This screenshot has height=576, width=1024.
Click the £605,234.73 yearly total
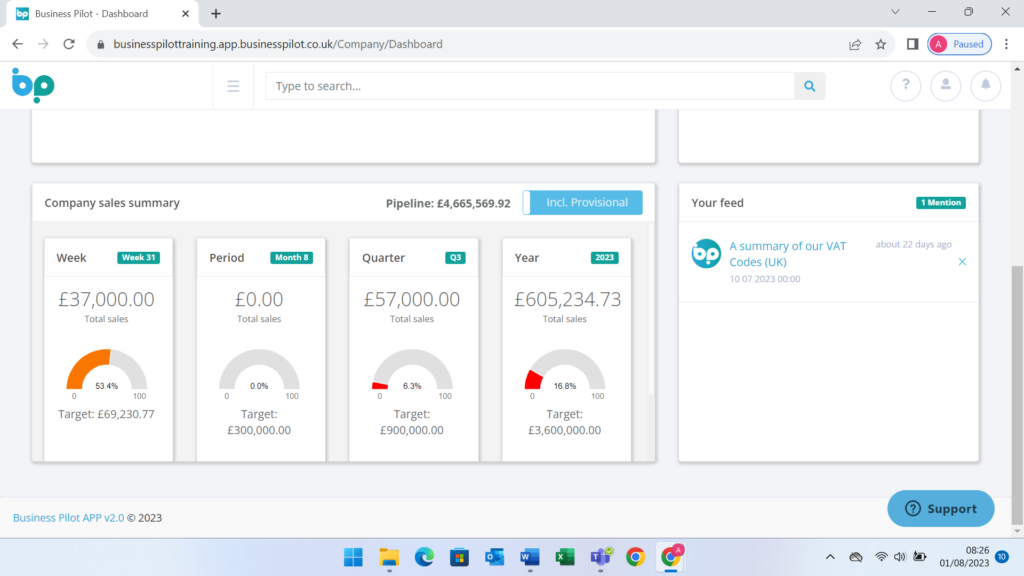click(x=568, y=299)
